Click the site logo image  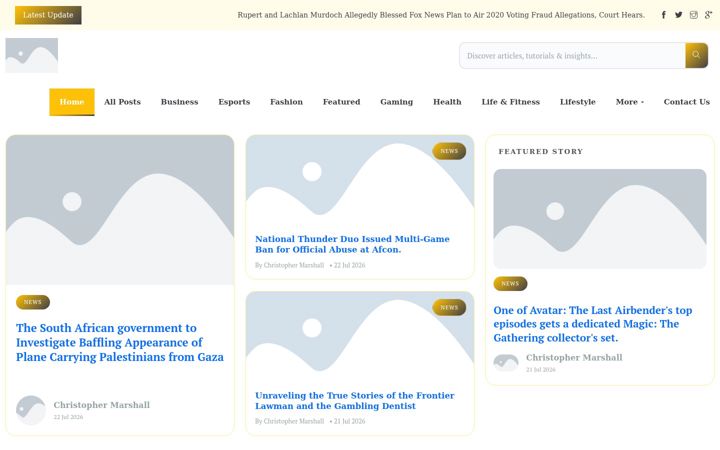[32, 55]
